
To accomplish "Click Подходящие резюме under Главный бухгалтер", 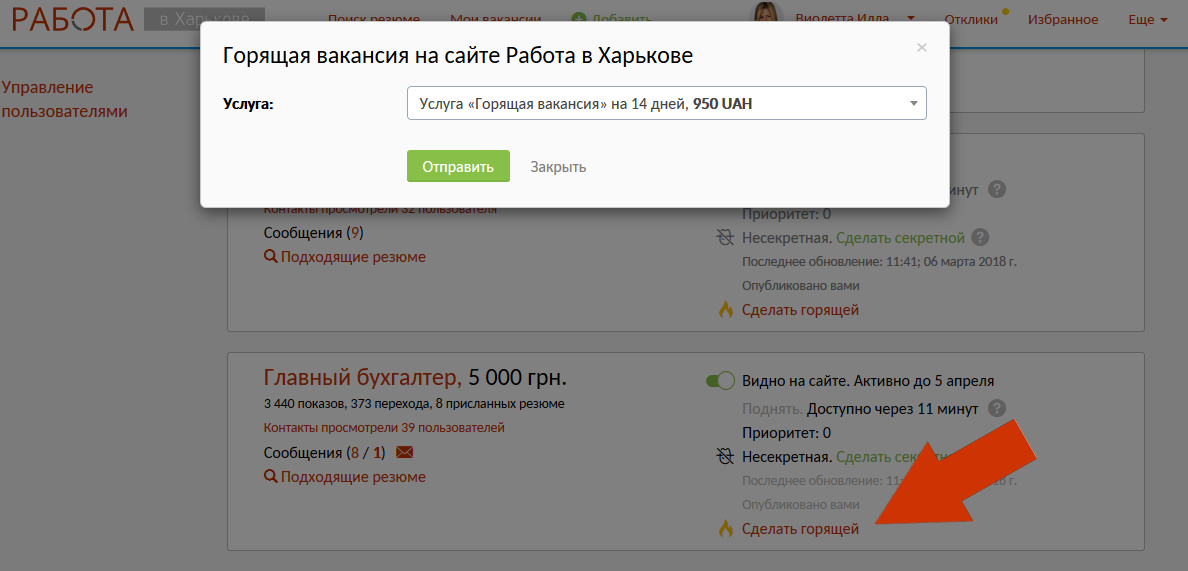I will [353, 477].
